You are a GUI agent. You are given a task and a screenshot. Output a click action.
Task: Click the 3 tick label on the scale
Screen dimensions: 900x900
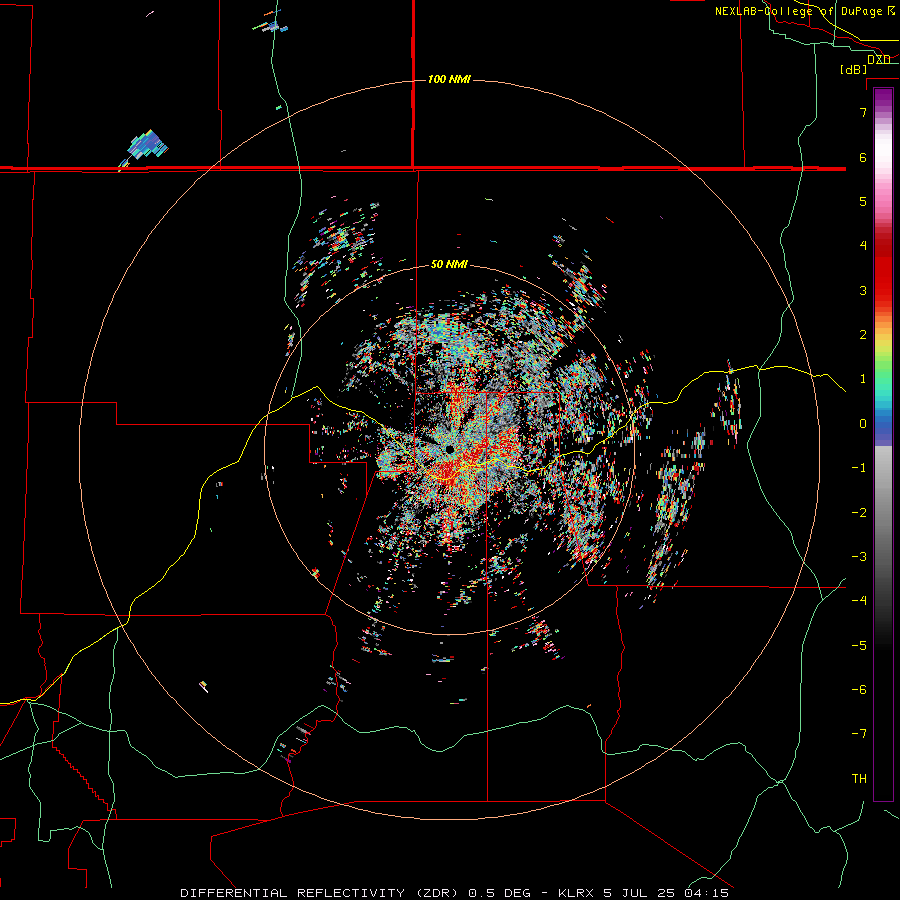863,290
